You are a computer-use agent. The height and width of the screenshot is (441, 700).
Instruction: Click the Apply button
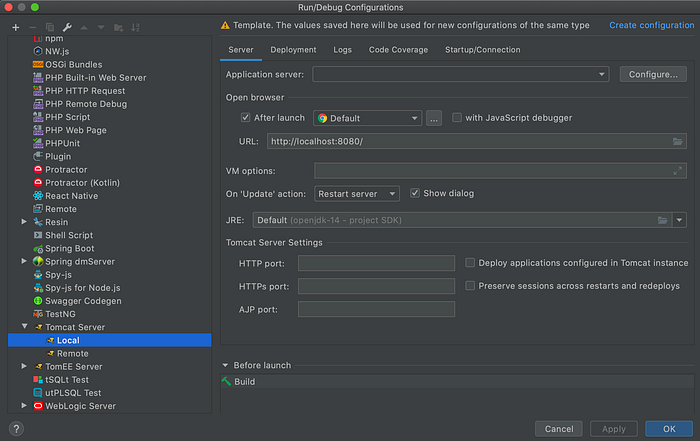(x=614, y=429)
